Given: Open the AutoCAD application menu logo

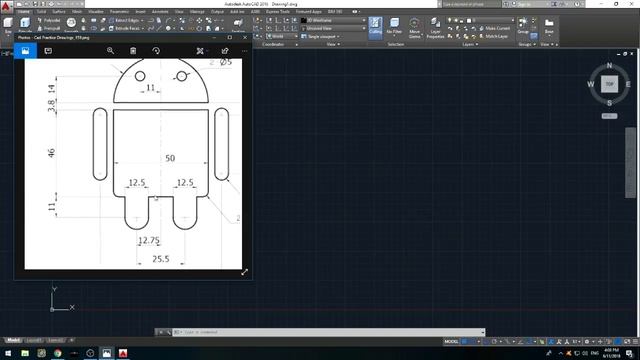Looking at the screenshot, I should 6,6.
